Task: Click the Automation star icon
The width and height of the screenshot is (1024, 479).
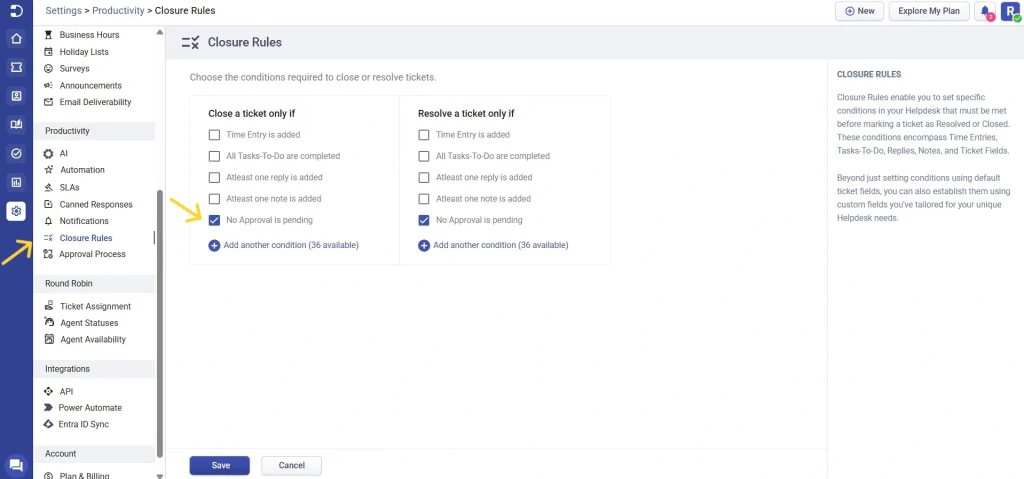Action: coord(48,170)
